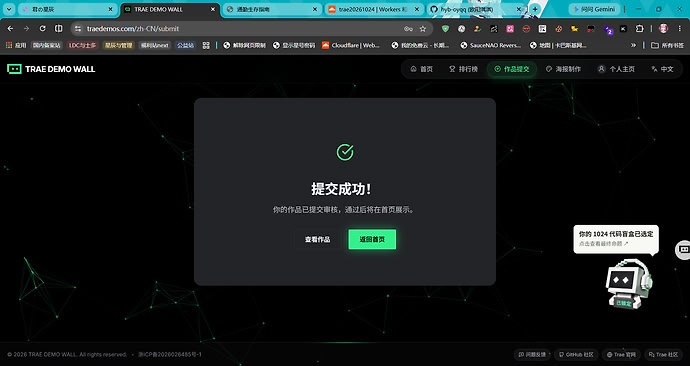Open the Chrome three-dot menu
Screen dimensions: 690x366
(x=680, y=29)
